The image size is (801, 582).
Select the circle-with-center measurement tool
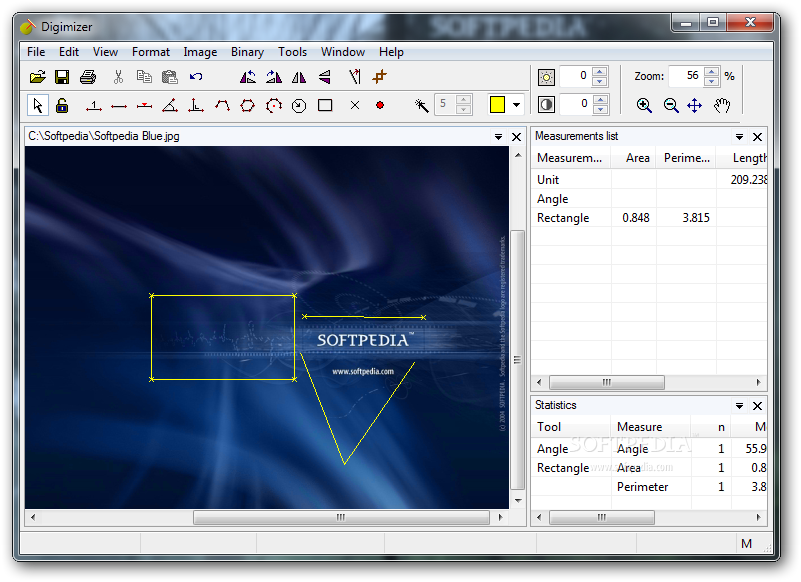click(x=274, y=105)
